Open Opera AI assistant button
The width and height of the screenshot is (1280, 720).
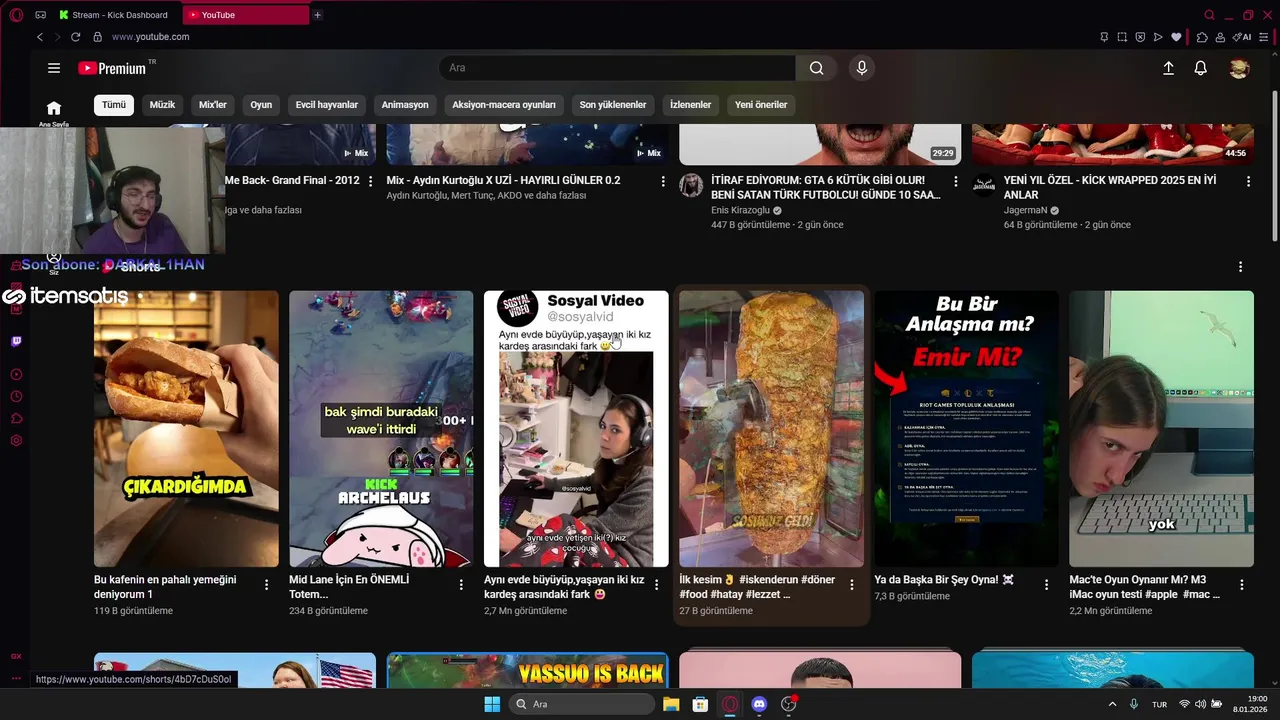[x=1242, y=37]
